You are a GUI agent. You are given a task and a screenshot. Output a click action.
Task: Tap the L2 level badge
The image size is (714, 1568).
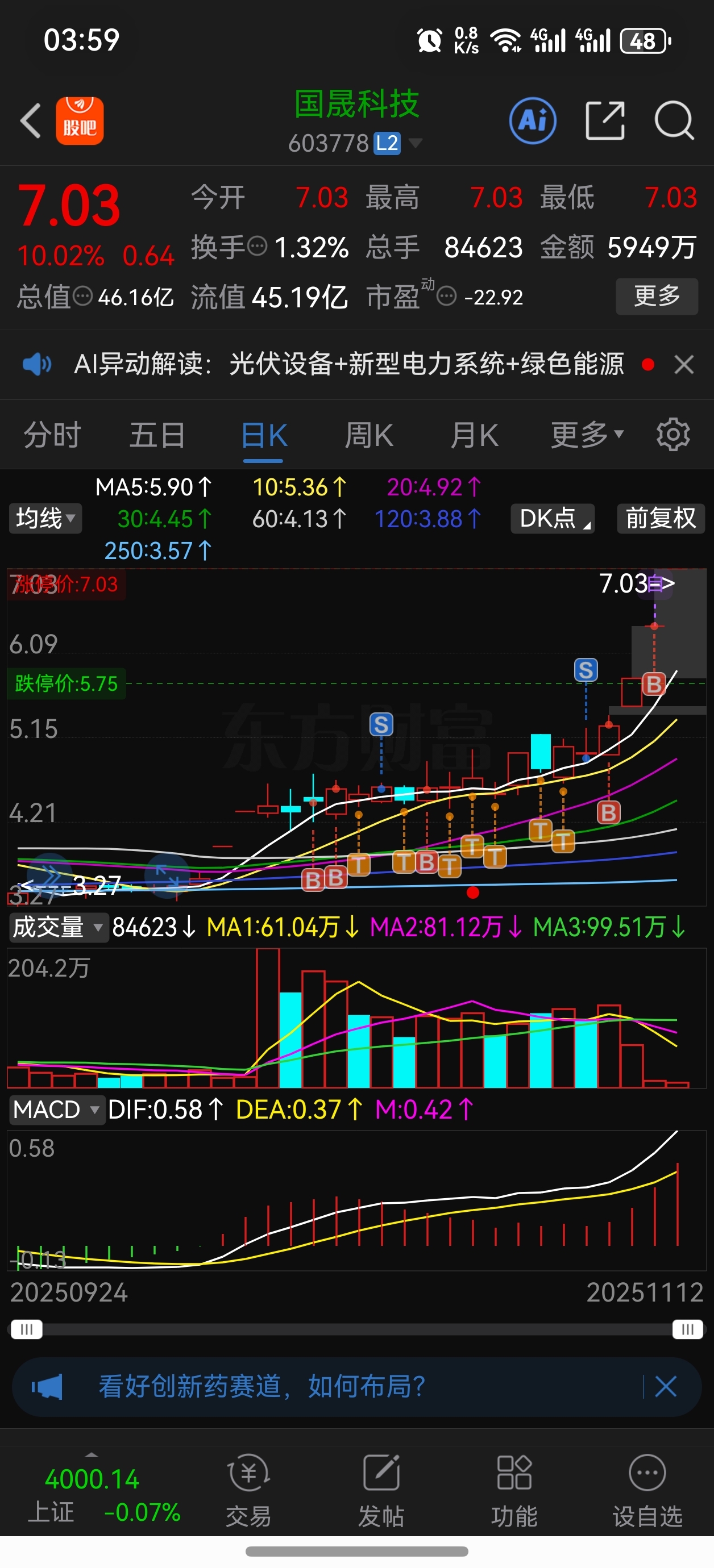point(387,143)
